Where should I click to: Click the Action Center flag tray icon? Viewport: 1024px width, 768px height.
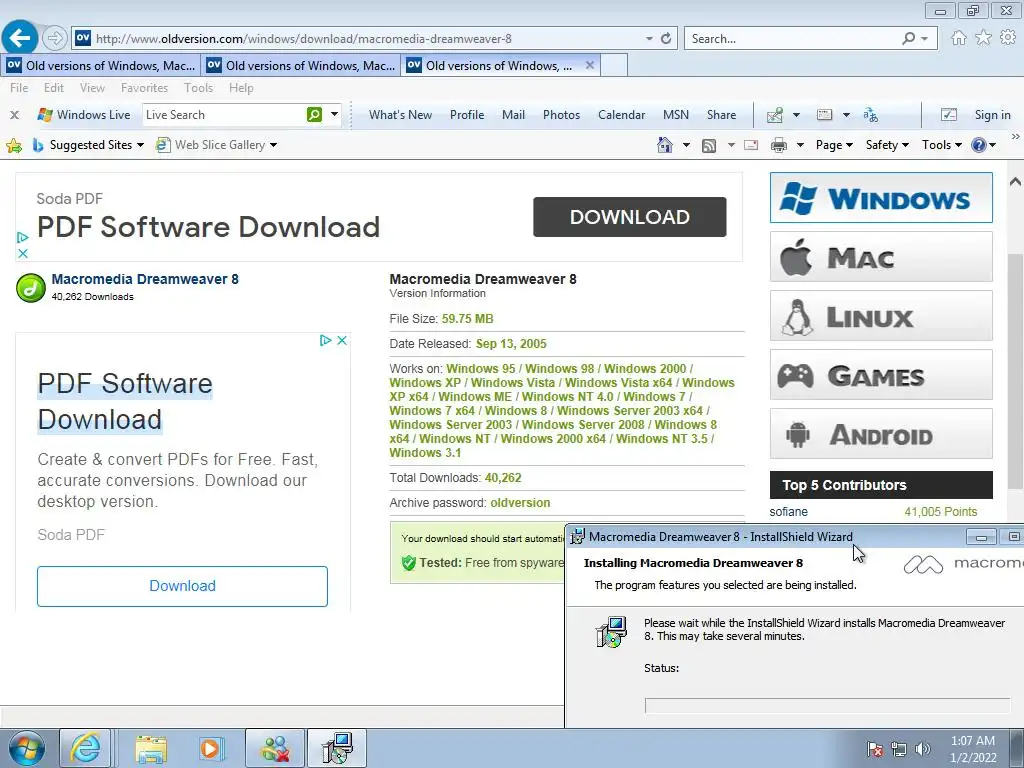point(875,749)
